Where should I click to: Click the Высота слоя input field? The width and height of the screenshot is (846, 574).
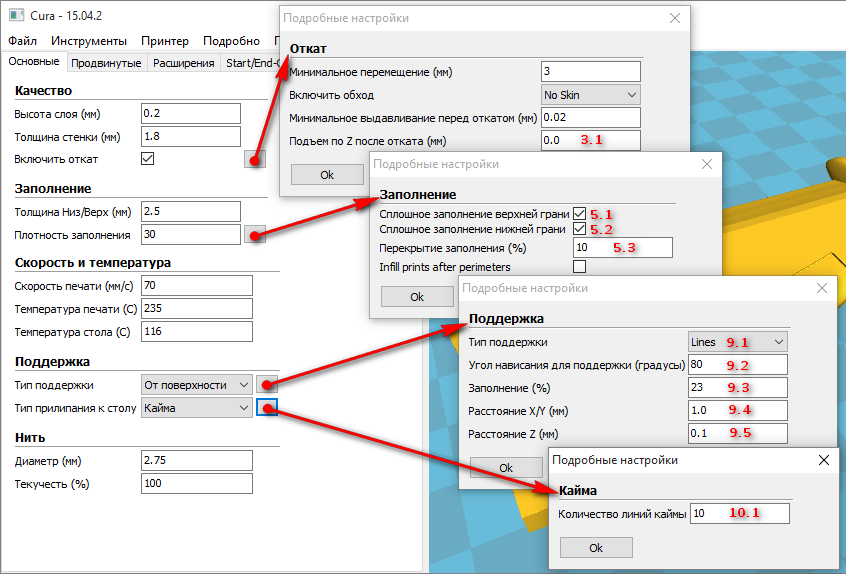(x=191, y=113)
